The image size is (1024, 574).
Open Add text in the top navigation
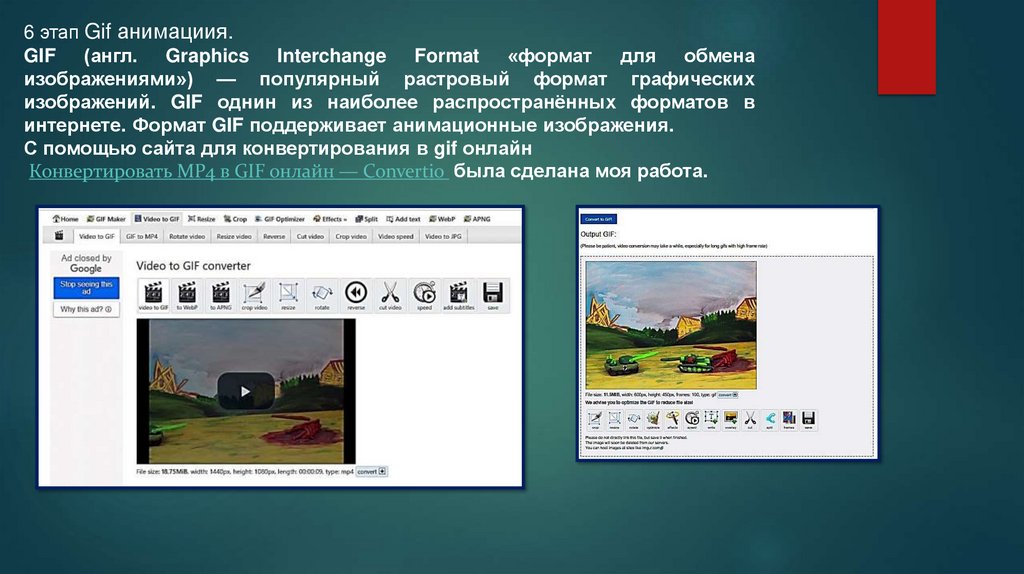pos(403,219)
